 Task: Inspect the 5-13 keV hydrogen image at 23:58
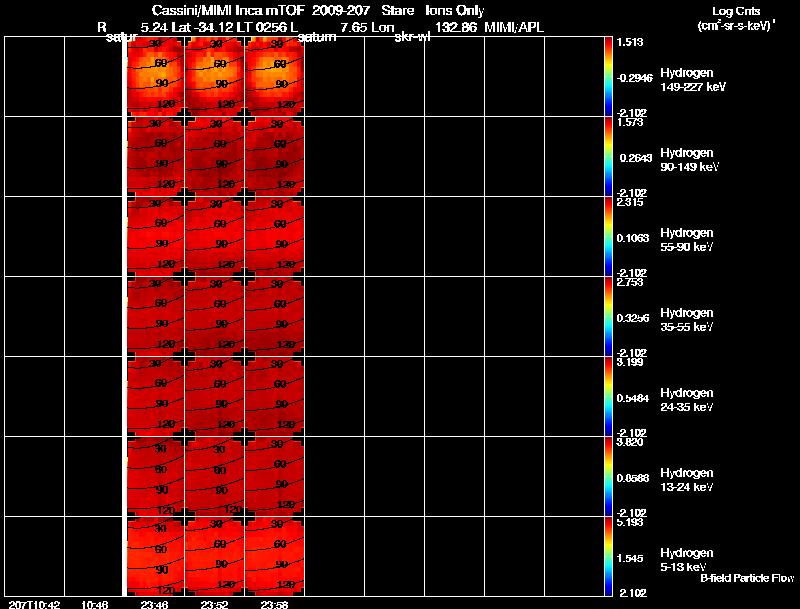(x=274, y=556)
